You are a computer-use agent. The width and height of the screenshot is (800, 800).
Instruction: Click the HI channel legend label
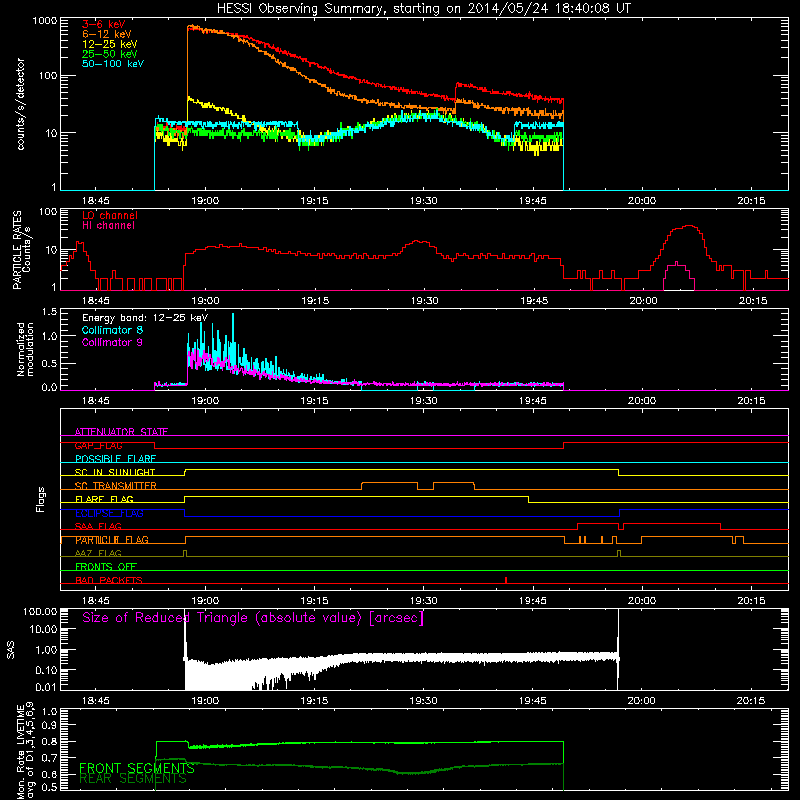coord(108,226)
